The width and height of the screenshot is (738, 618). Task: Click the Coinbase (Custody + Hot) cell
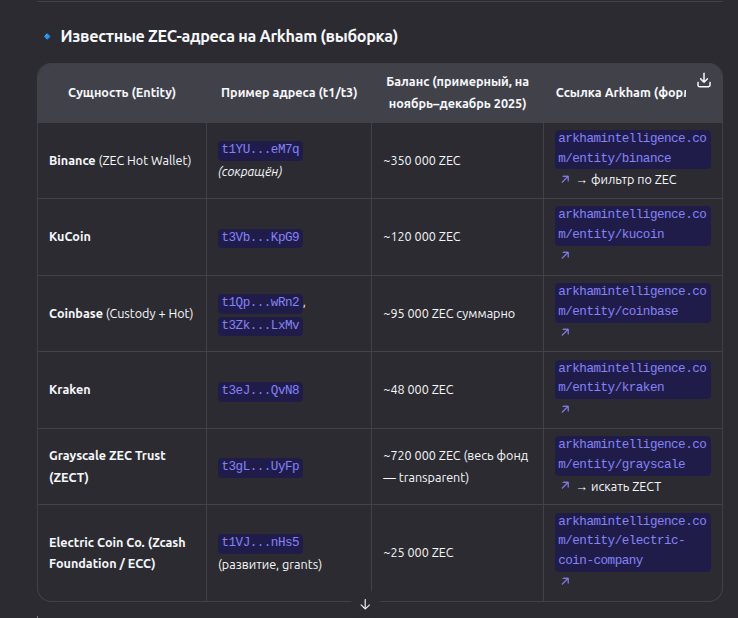tap(121, 314)
